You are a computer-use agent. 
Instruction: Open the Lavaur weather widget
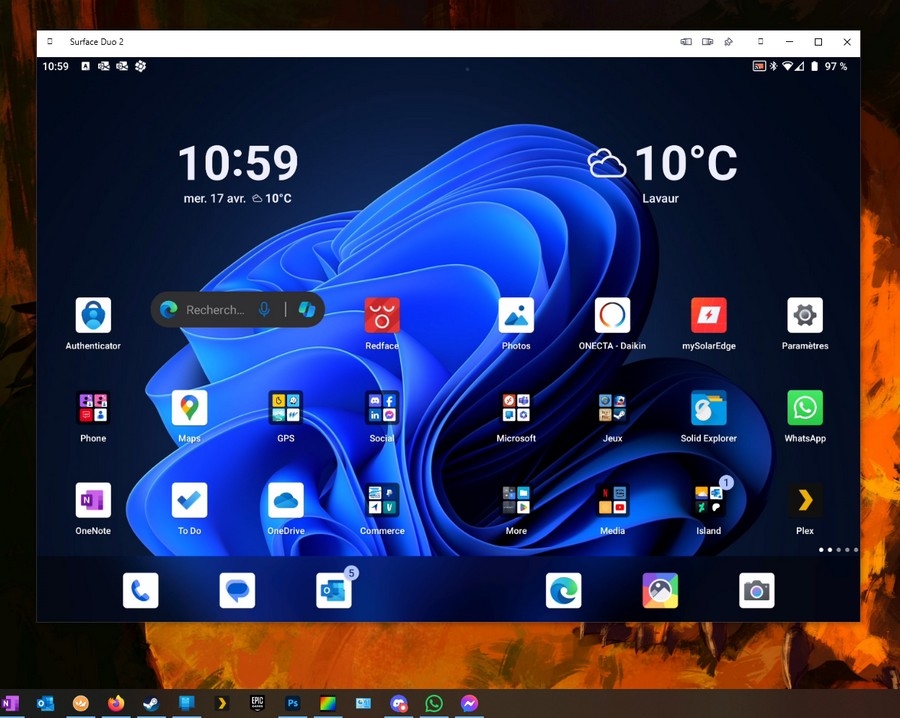[x=661, y=172]
